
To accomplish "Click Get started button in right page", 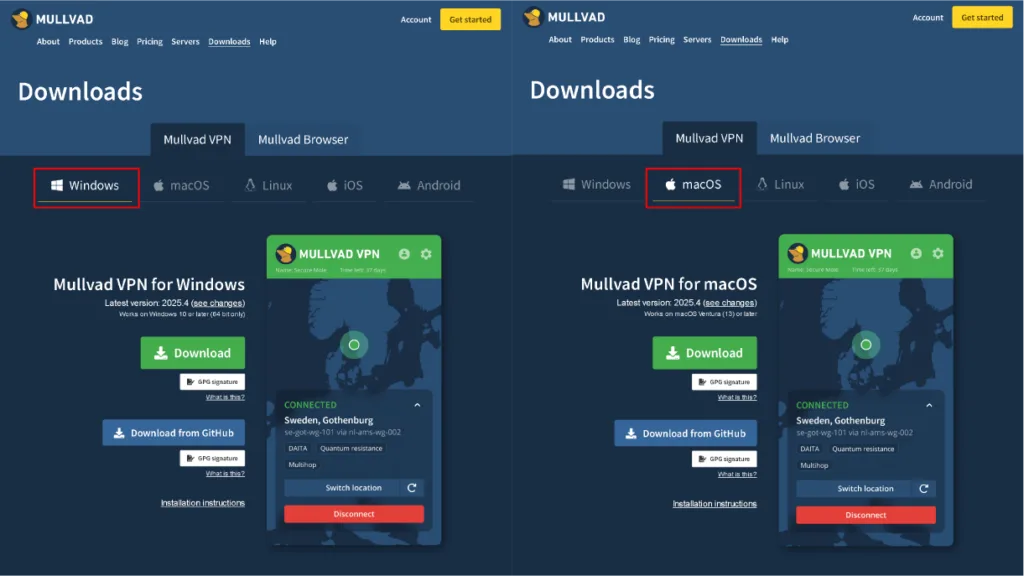I will 982,18.
